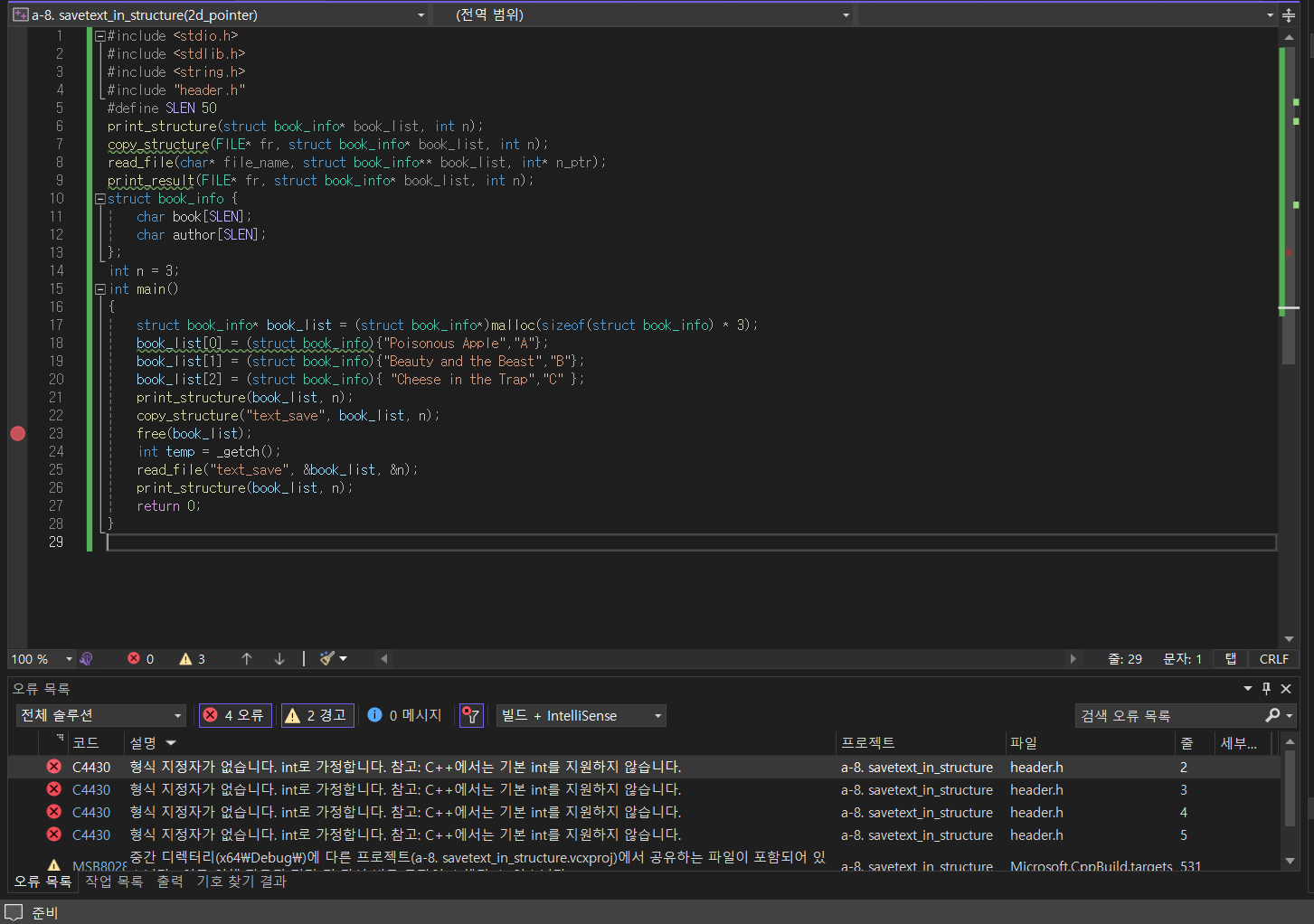Click the 'return 0;' statement on line 27
This screenshot has width=1314, height=924.
point(169,506)
